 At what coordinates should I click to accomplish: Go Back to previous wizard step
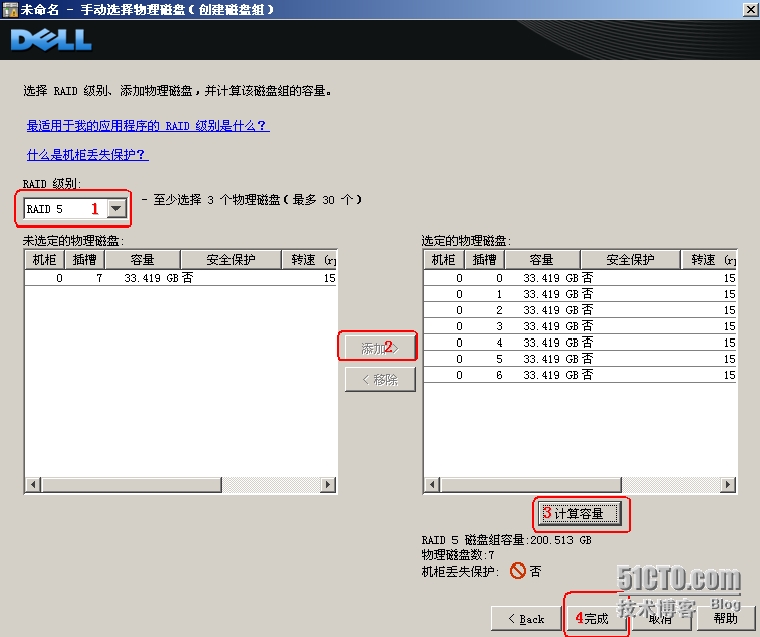click(x=526, y=619)
